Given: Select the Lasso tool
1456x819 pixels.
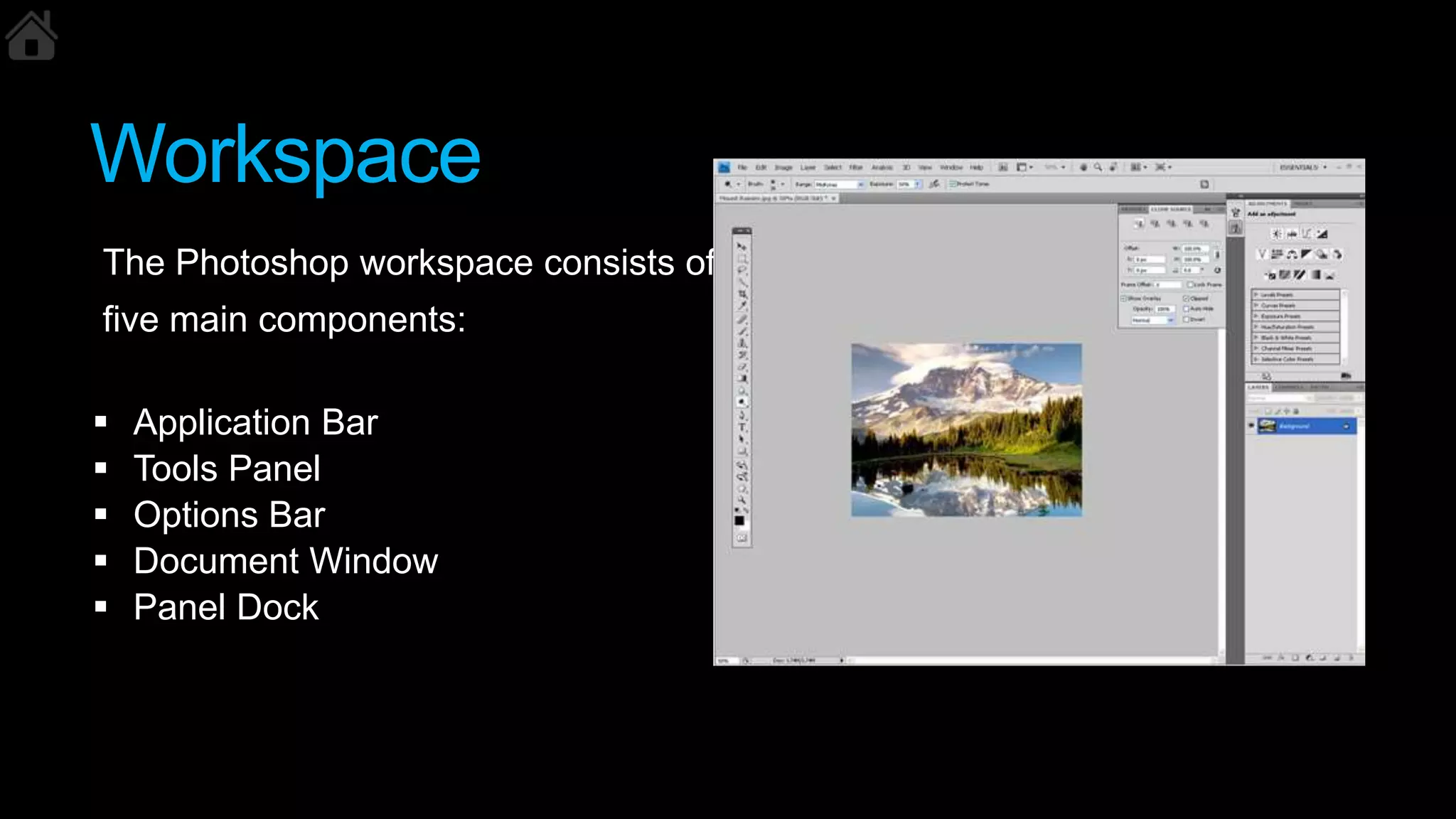Looking at the screenshot, I should (742, 270).
